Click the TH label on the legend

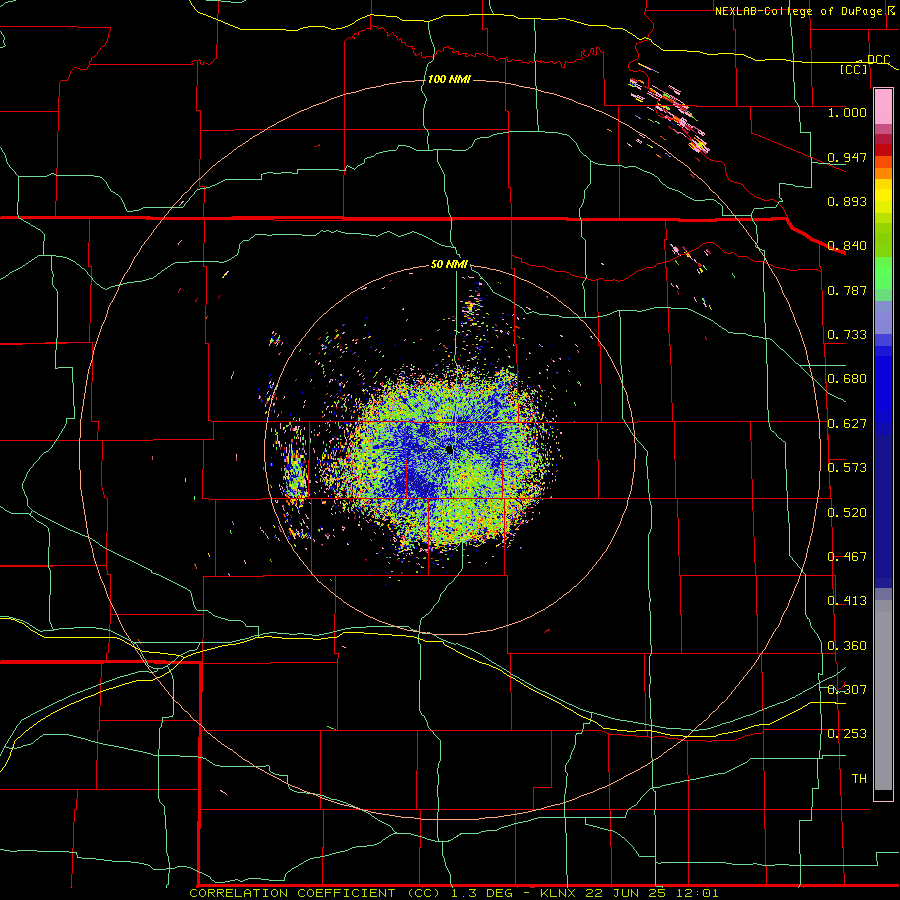[859, 779]
